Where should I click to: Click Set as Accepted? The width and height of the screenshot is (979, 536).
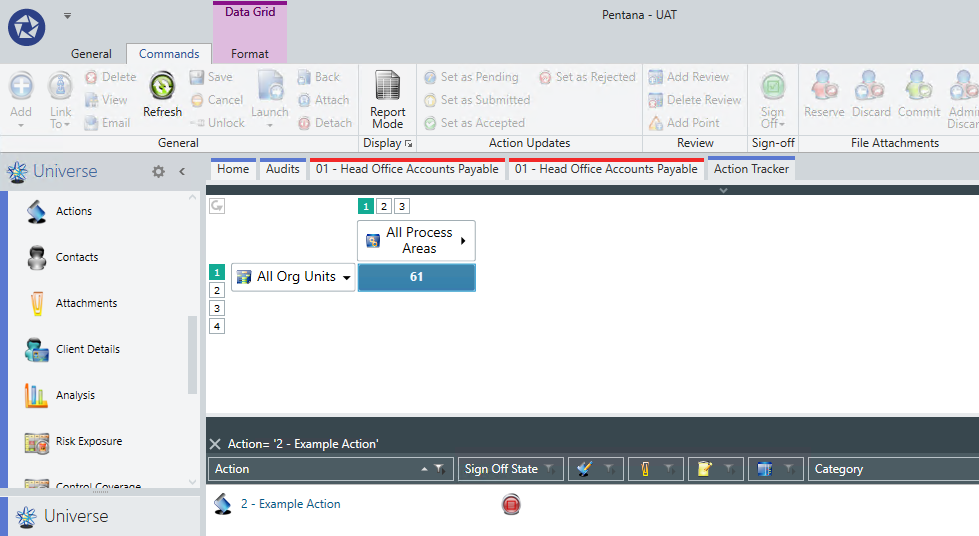point(475,123)
